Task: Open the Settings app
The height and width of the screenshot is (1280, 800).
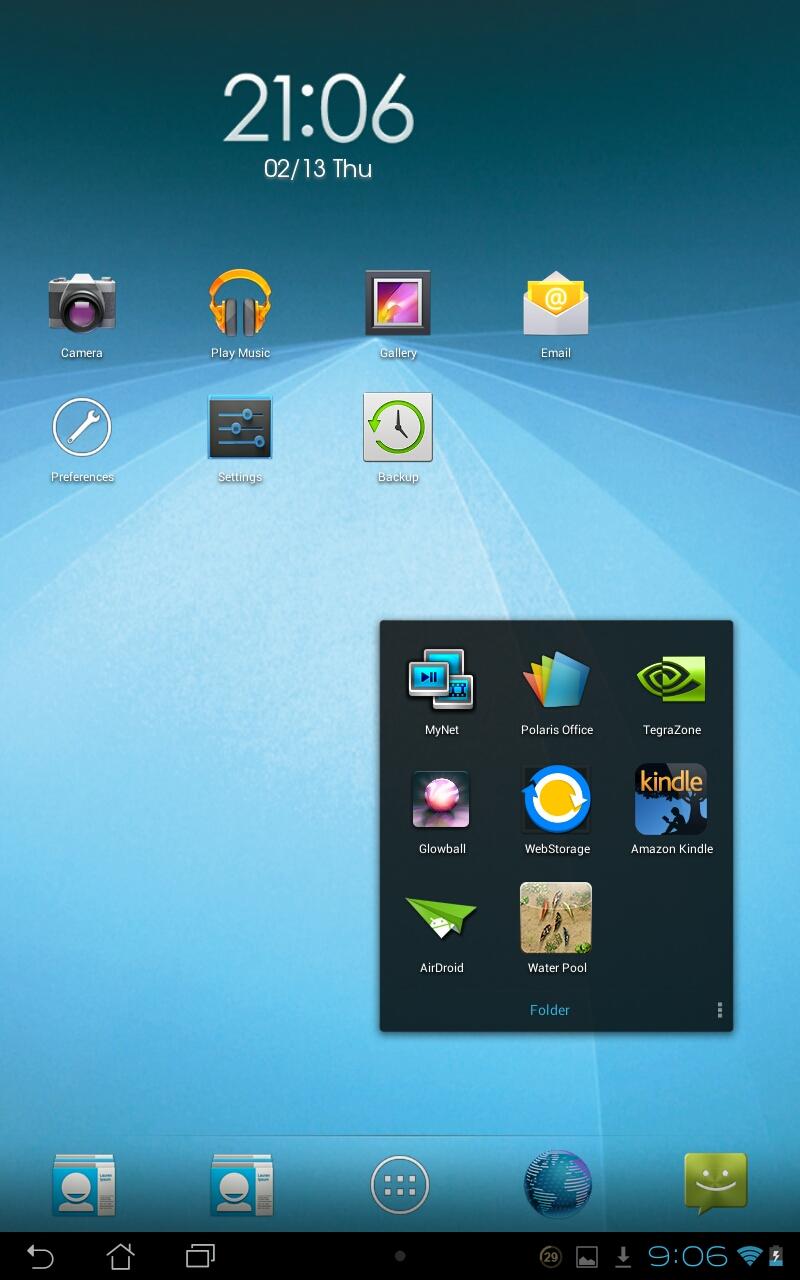Action: tap(240, 427)
